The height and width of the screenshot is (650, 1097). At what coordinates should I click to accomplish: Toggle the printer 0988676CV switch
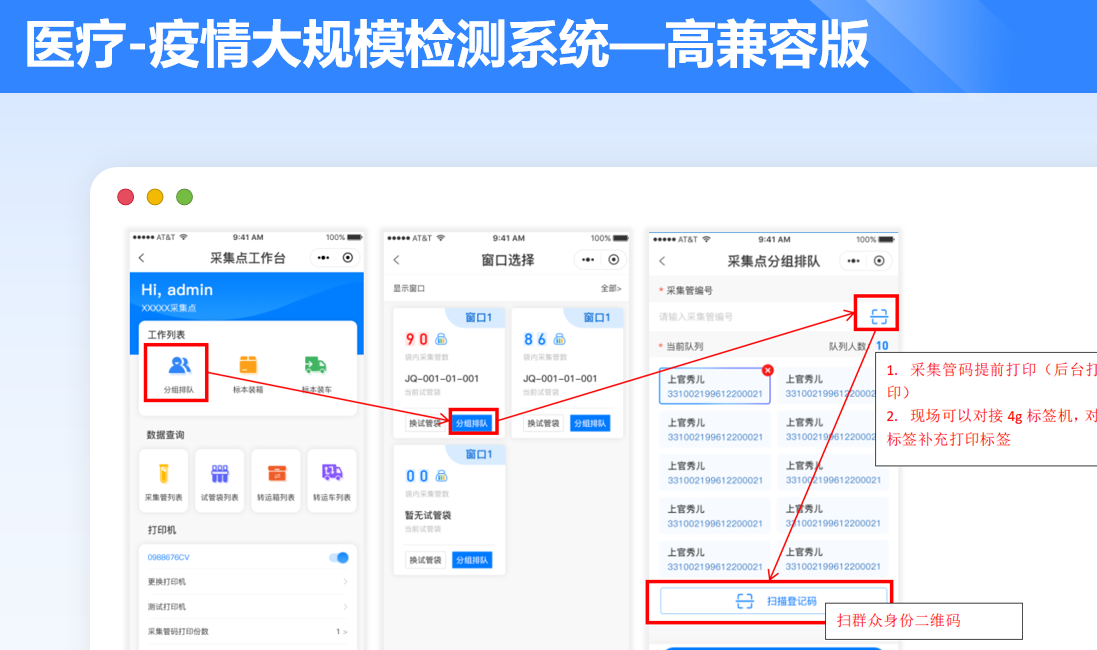[339, 558]
